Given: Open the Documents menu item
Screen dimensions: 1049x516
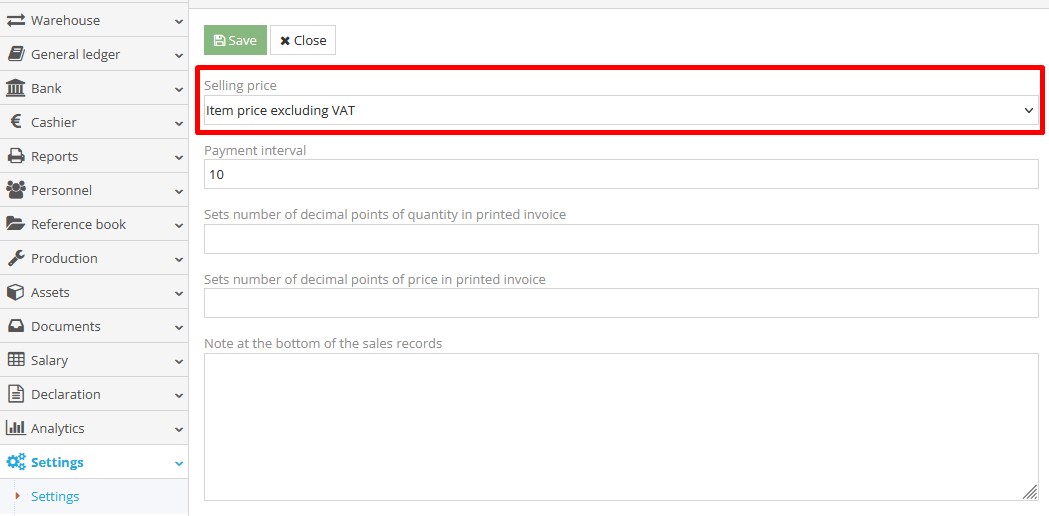Looking at the screenshot, I should click(66, 326).
